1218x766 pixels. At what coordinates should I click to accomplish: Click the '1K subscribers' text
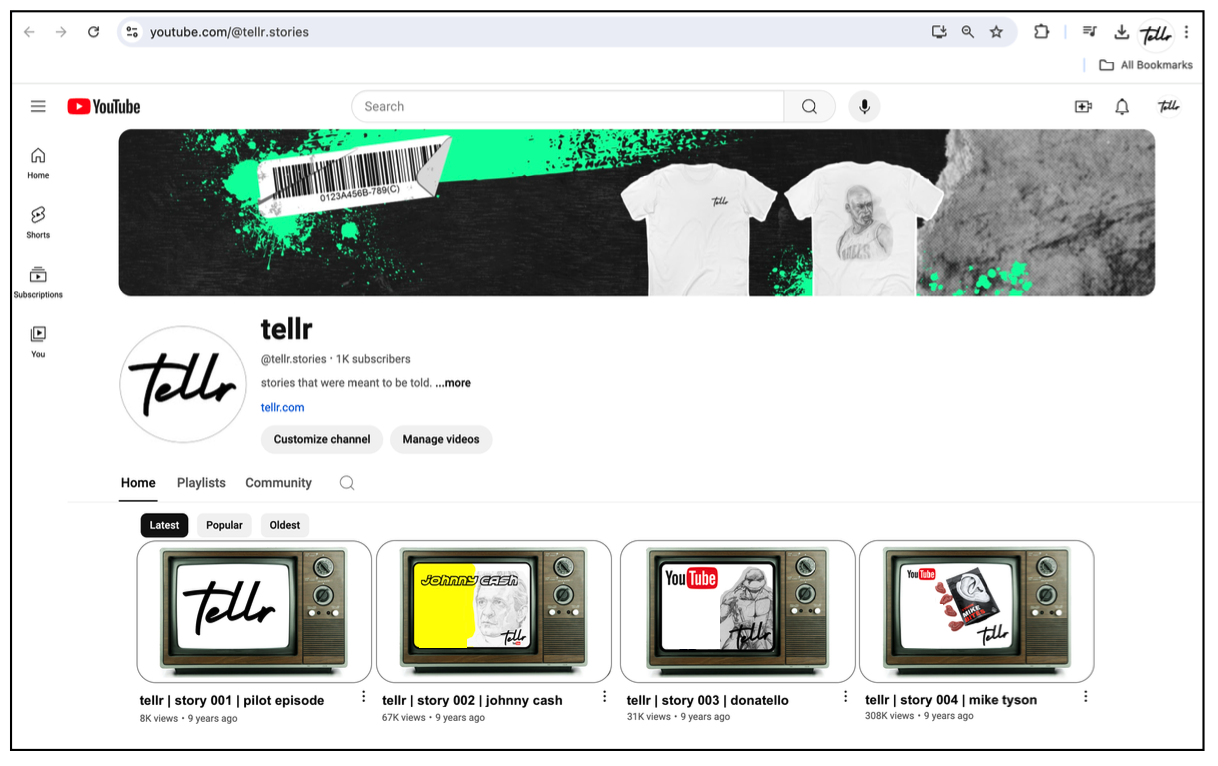point(373,359)
